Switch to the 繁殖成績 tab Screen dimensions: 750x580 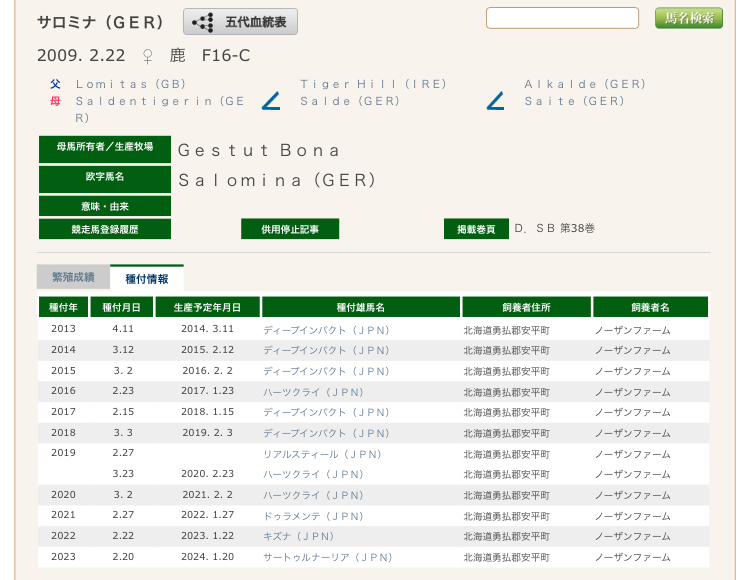[x=73, y=277]
